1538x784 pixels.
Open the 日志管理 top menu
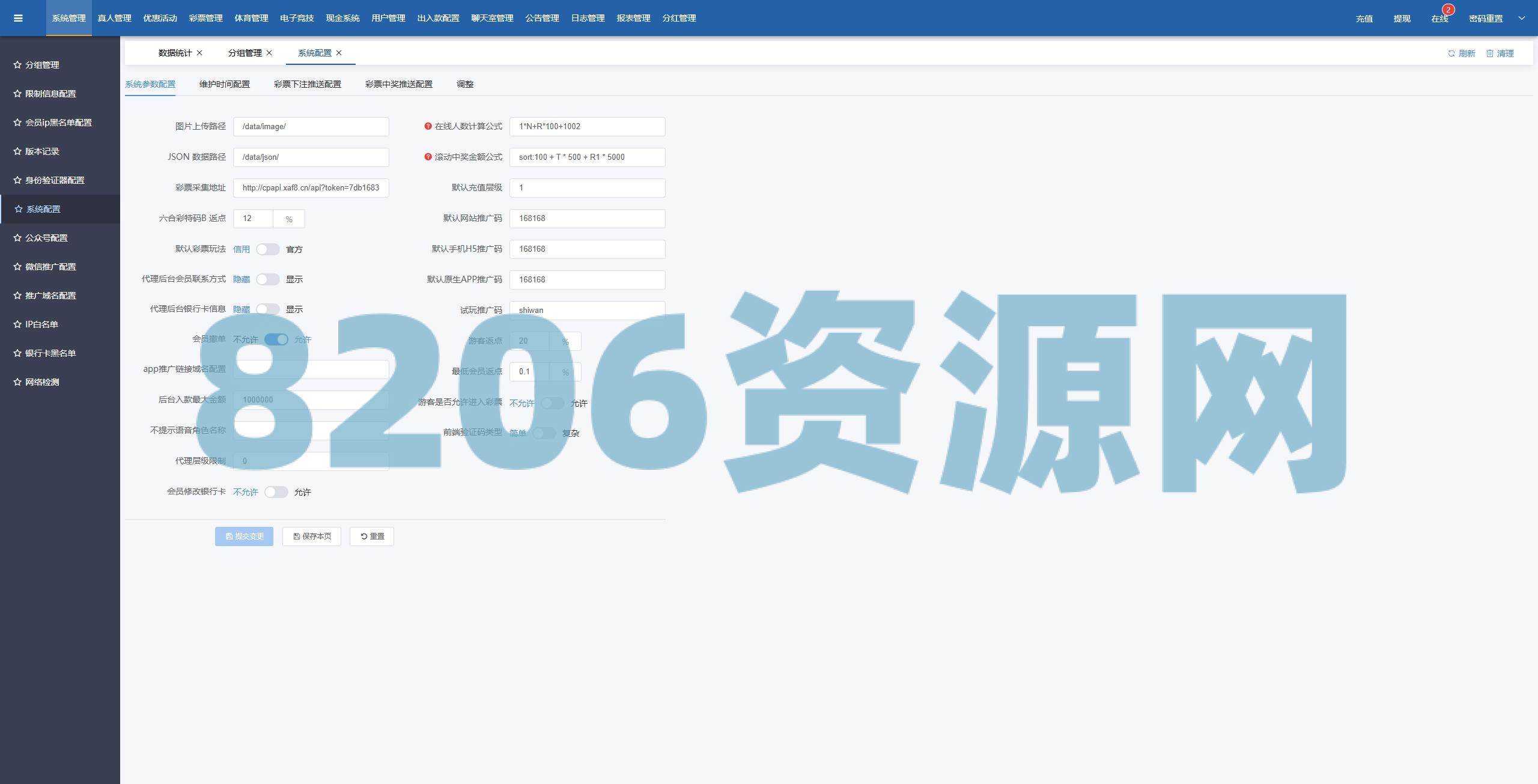coord(588,18)
